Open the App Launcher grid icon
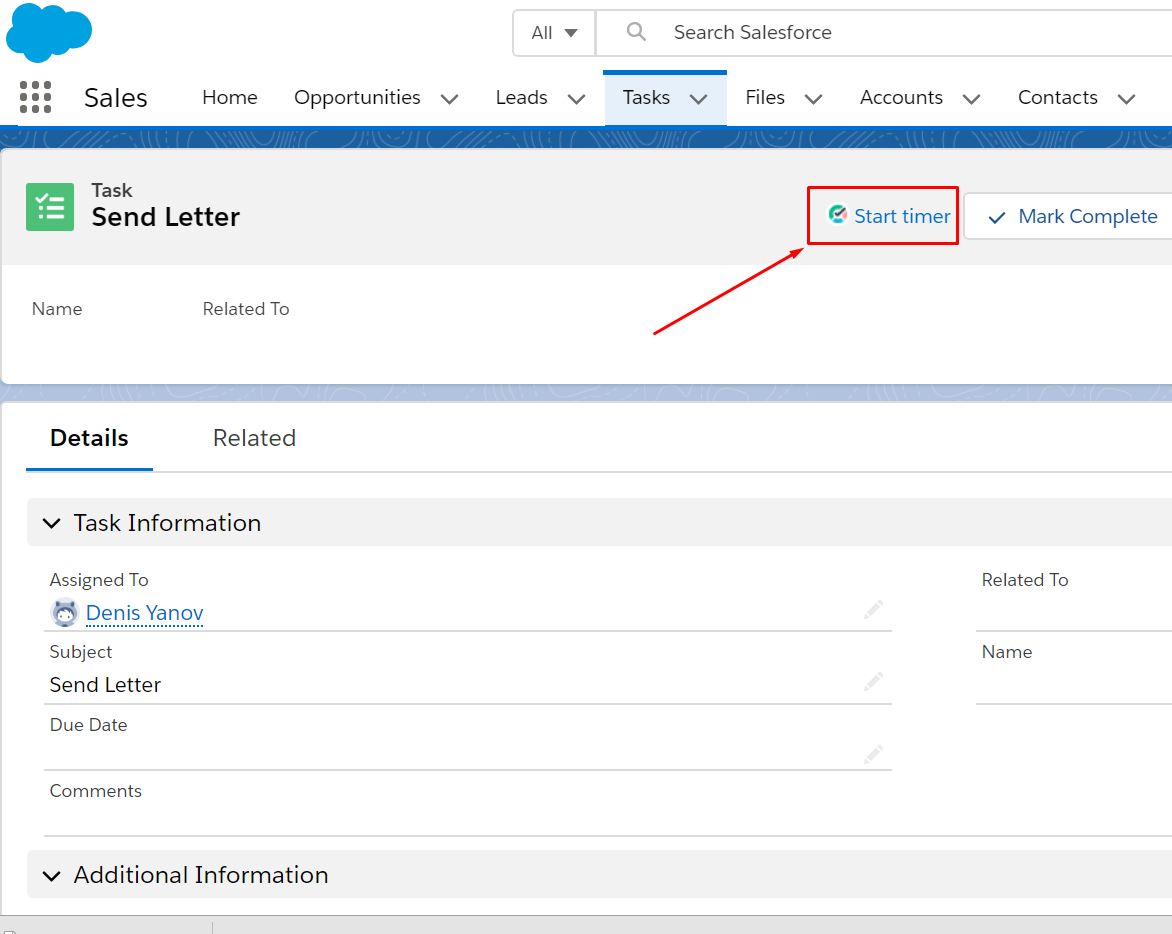Image resolution: width=1172 pixels, height=934 pixels. click(35, 97)
